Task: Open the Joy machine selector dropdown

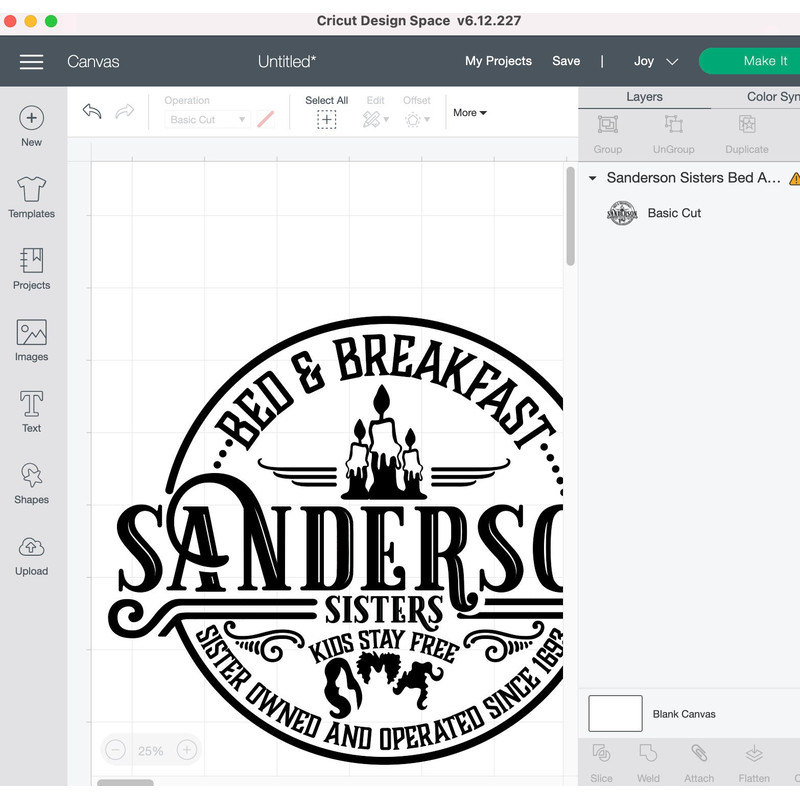Action: pyautogui.click(x=655, y=61)
